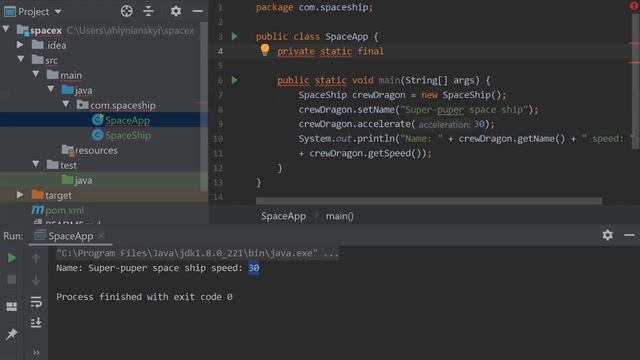Click highlighted 30 in console output
The width and height of the screenshot is (640, 360).
pos(253,268)
